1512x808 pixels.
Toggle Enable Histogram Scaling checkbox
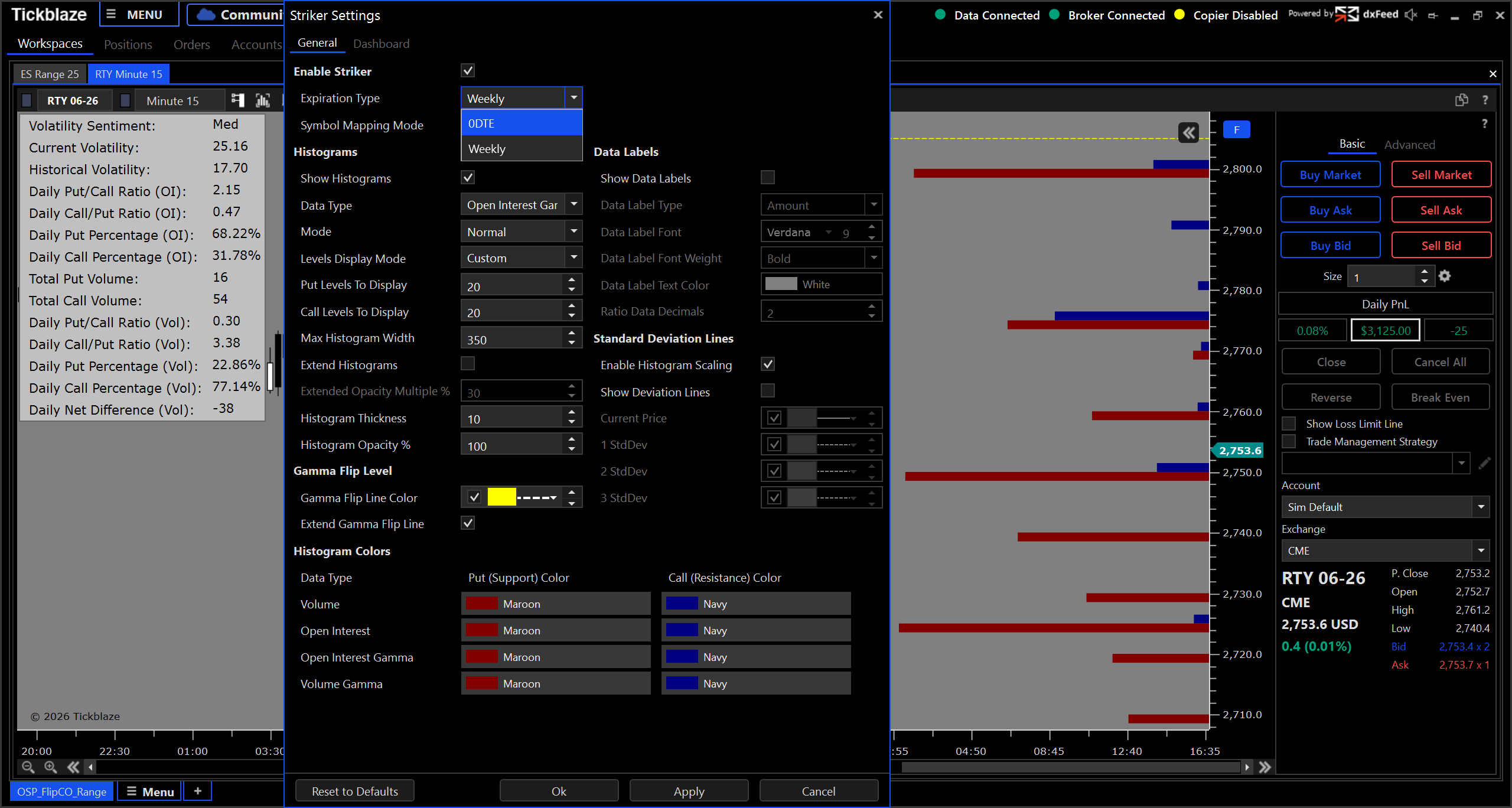pos(768,364)
